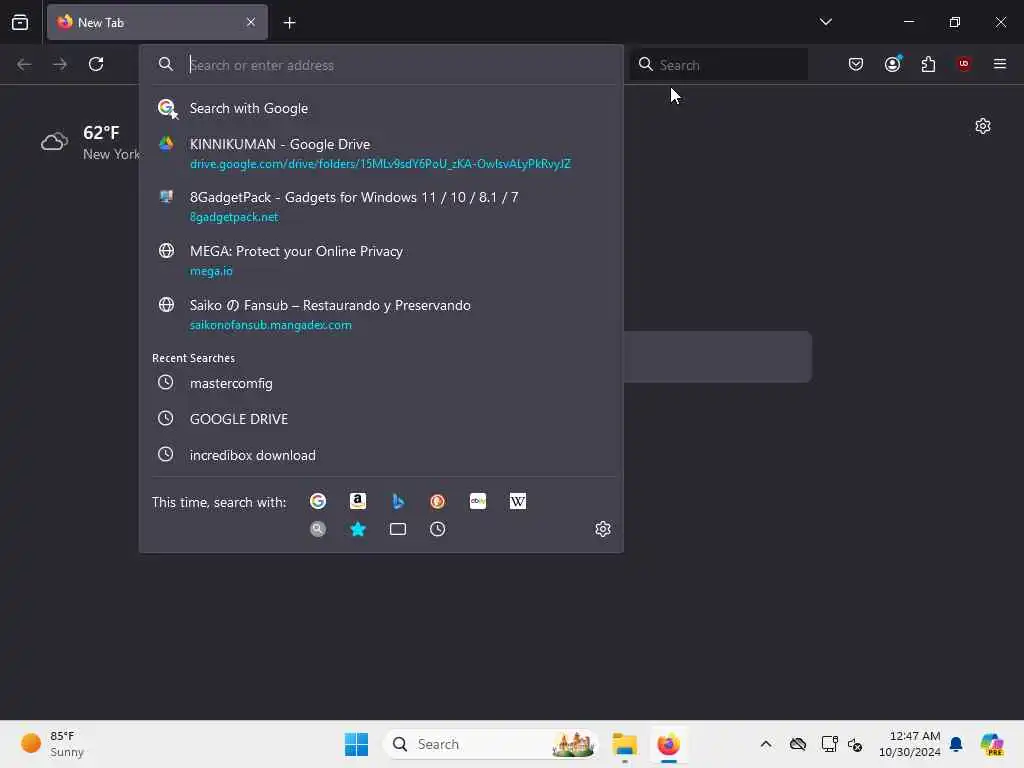Search this time with Google icon

pos(318,501)
